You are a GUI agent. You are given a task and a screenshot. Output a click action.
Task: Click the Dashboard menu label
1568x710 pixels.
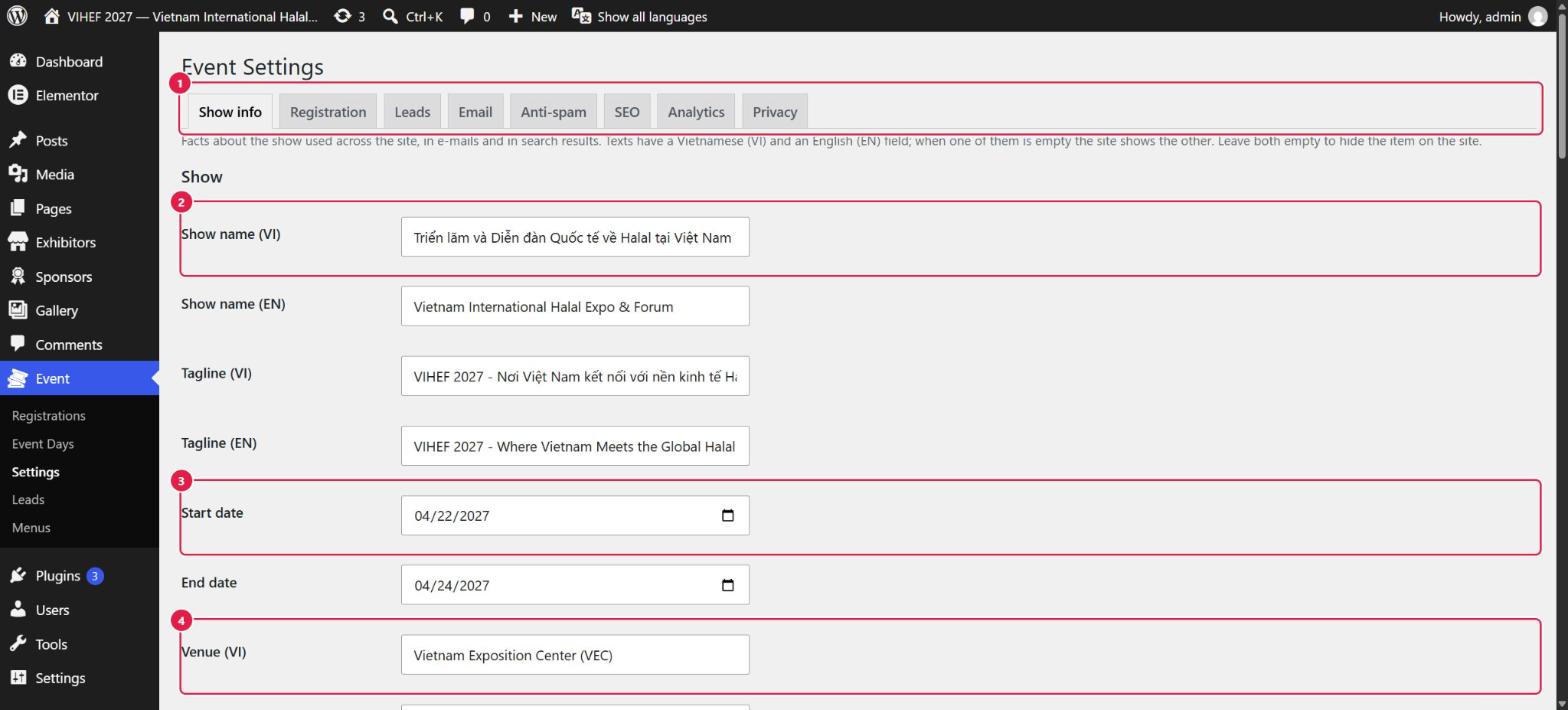(x=69, y=61)
